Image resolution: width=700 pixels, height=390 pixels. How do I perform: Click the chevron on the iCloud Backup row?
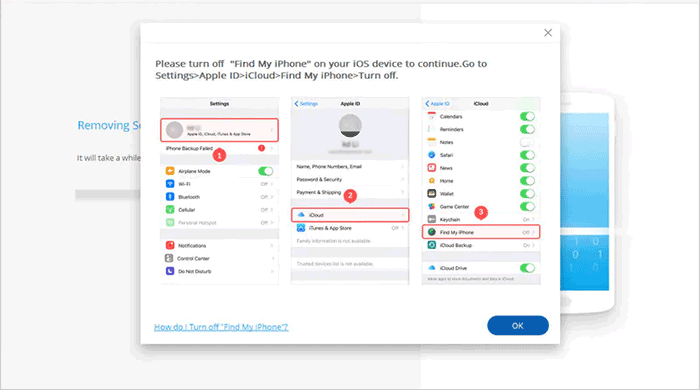(533, 245)
